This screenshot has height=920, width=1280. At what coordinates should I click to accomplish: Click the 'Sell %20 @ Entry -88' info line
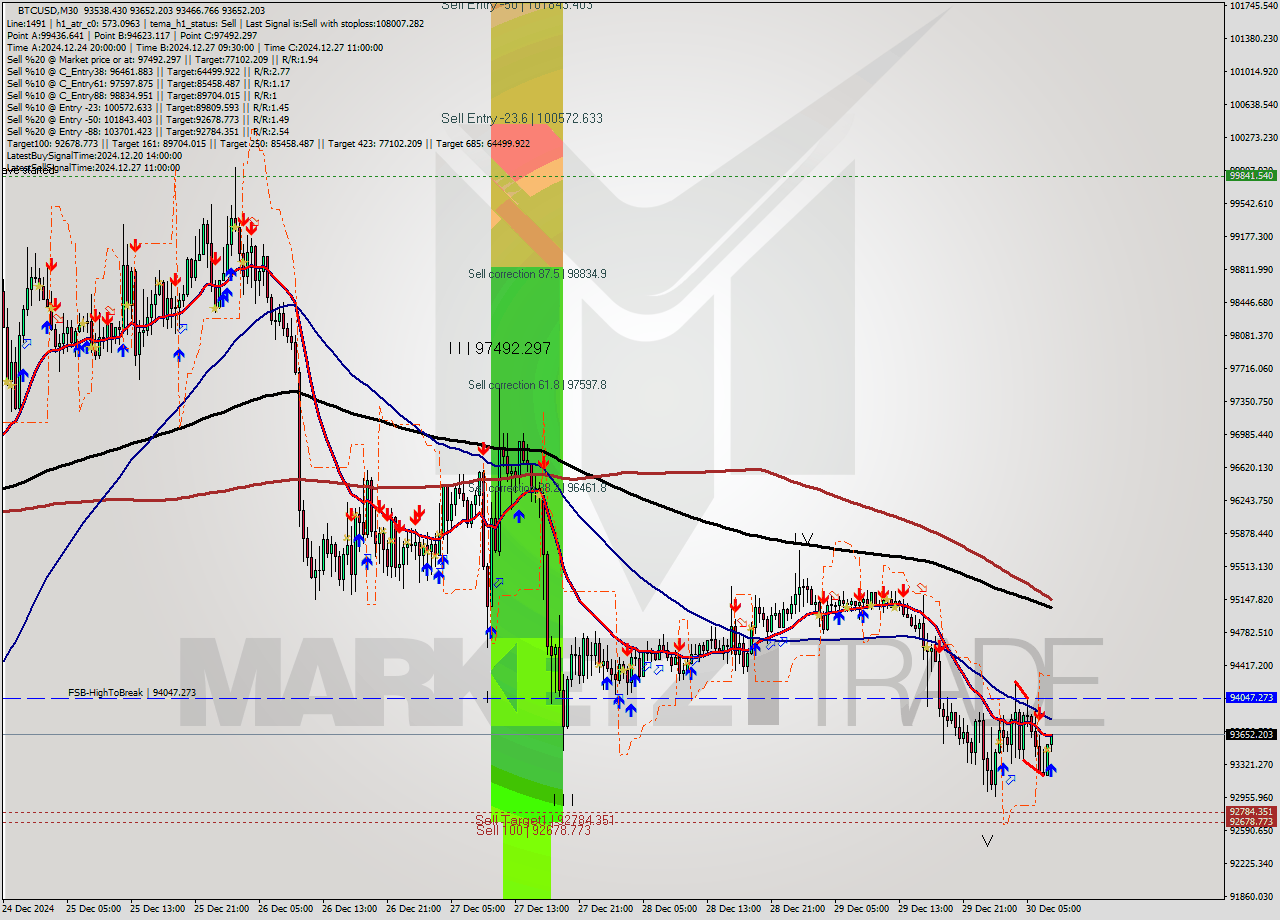point(148,131)
